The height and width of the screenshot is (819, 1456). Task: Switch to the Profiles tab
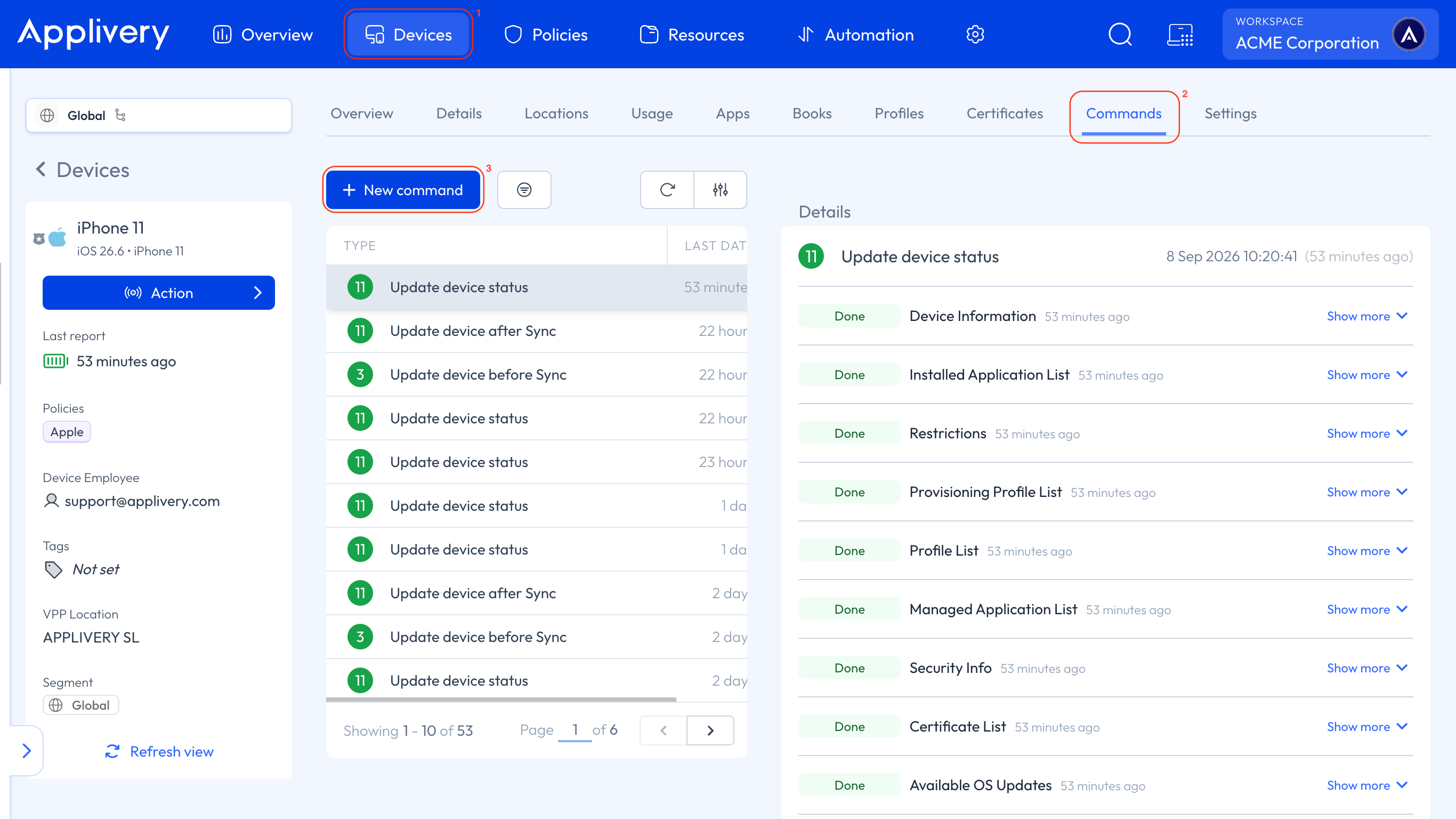coord(899,114)
